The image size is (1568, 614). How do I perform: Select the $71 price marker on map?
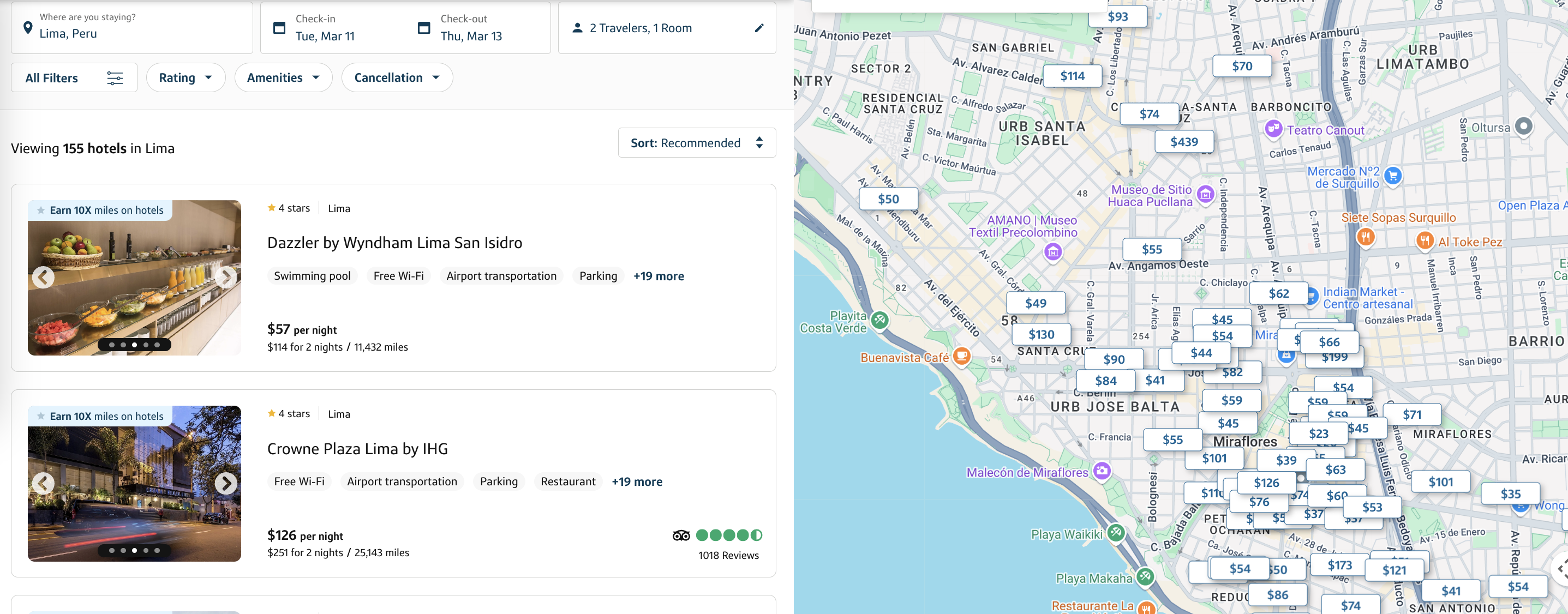[1411, 414]
